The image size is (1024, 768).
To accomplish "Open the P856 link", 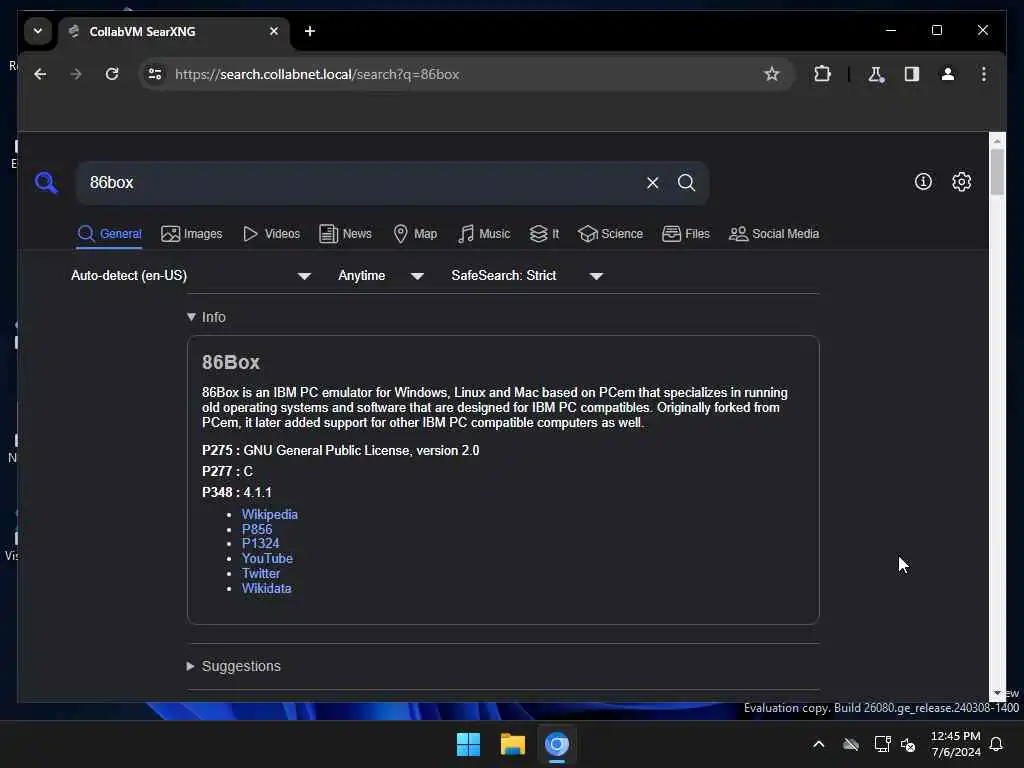I will (x=257, y=530).
